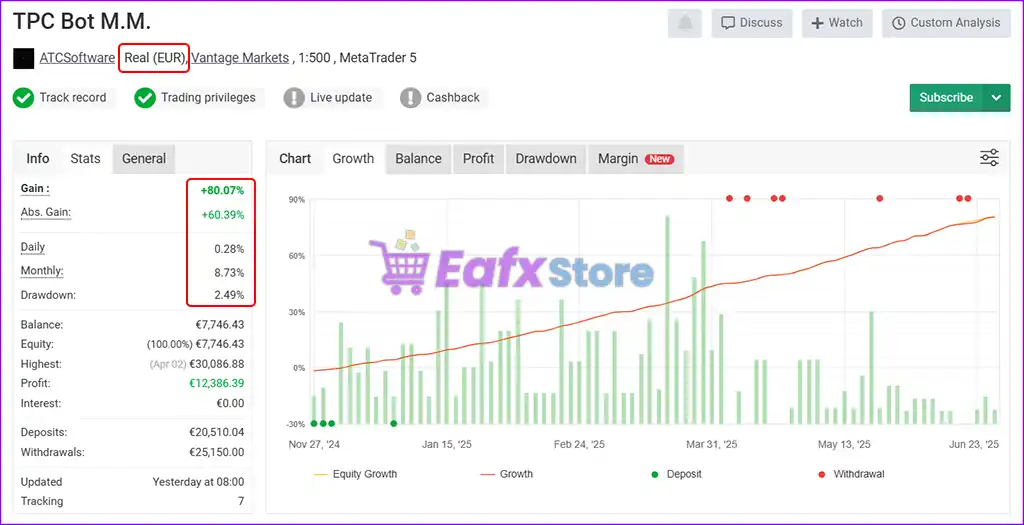Expand the Subscribe dropdown arrow

(996, 97)
